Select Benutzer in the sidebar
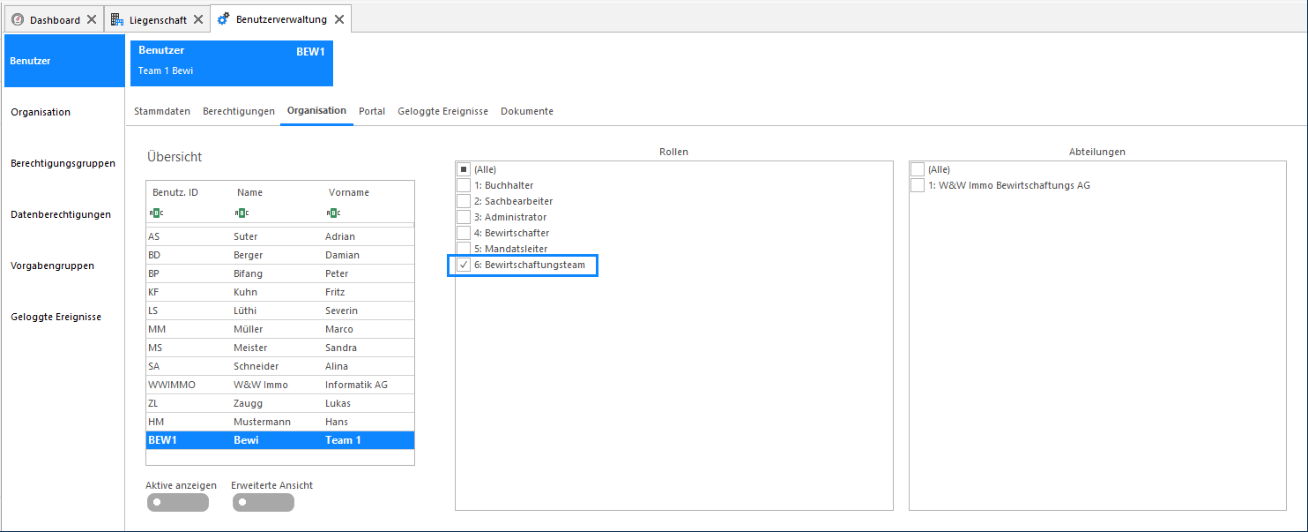Screen dimensions: 1308x532 pos(64,61)
